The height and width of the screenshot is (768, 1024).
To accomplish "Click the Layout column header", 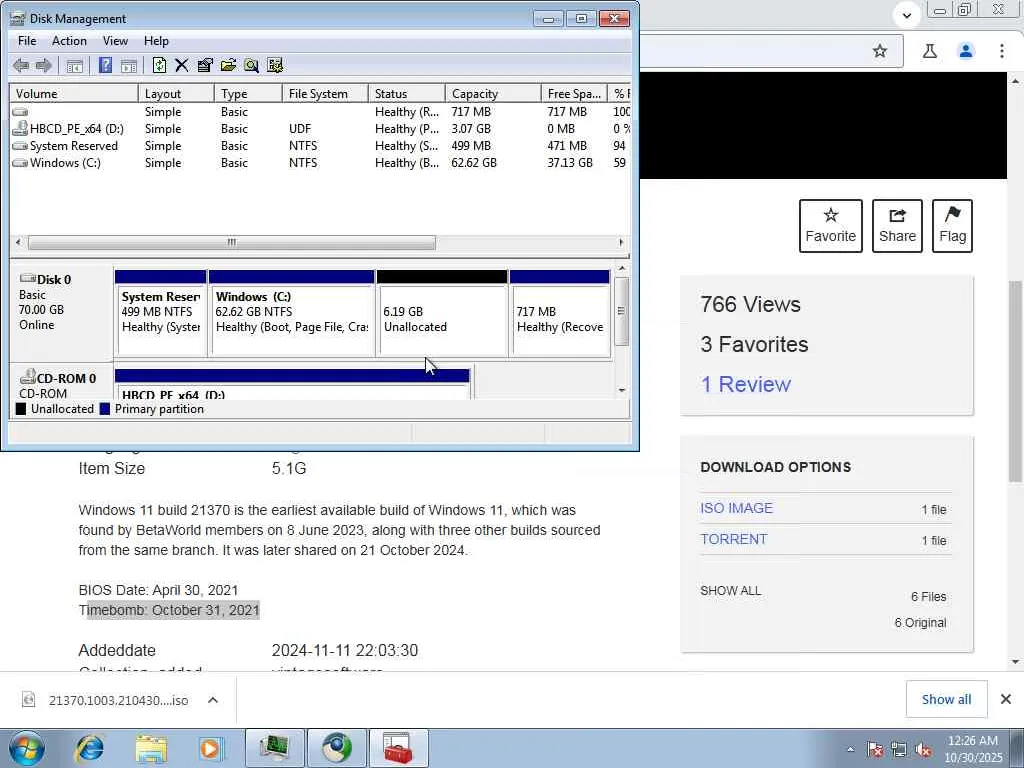I will pos(176,93).
